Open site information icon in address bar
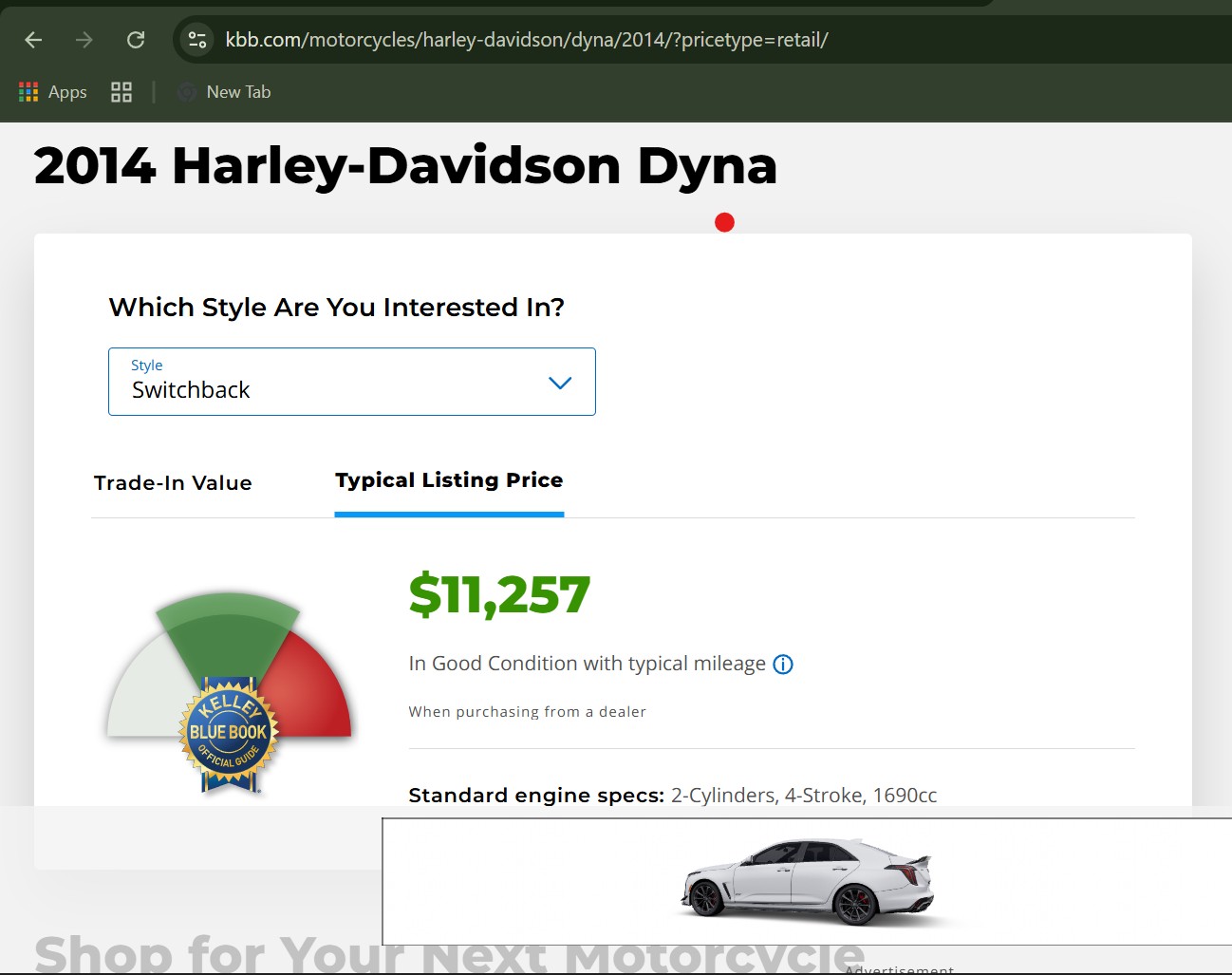The image size is (1232, 975). coord(197,40)
